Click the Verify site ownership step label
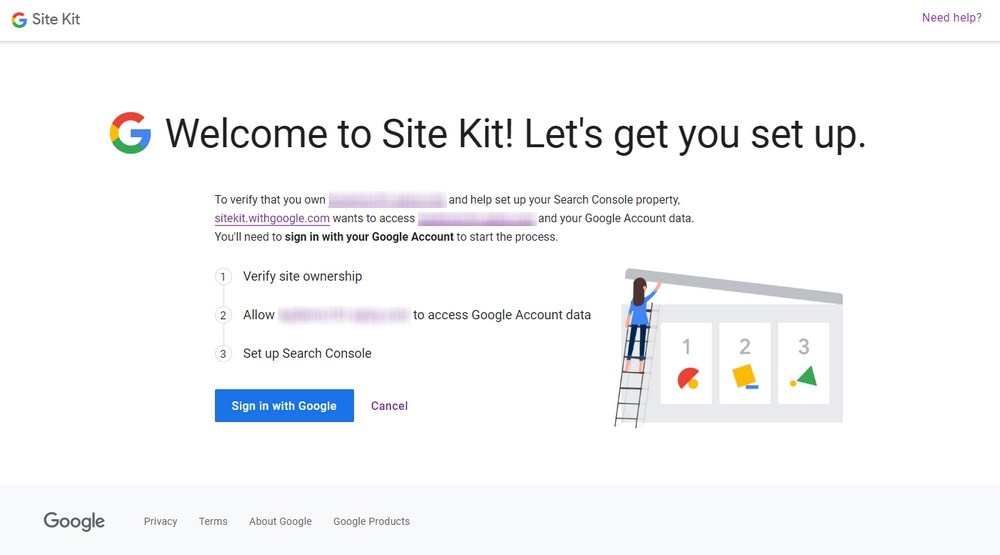 pyautogui.click(x=302, y=276)
